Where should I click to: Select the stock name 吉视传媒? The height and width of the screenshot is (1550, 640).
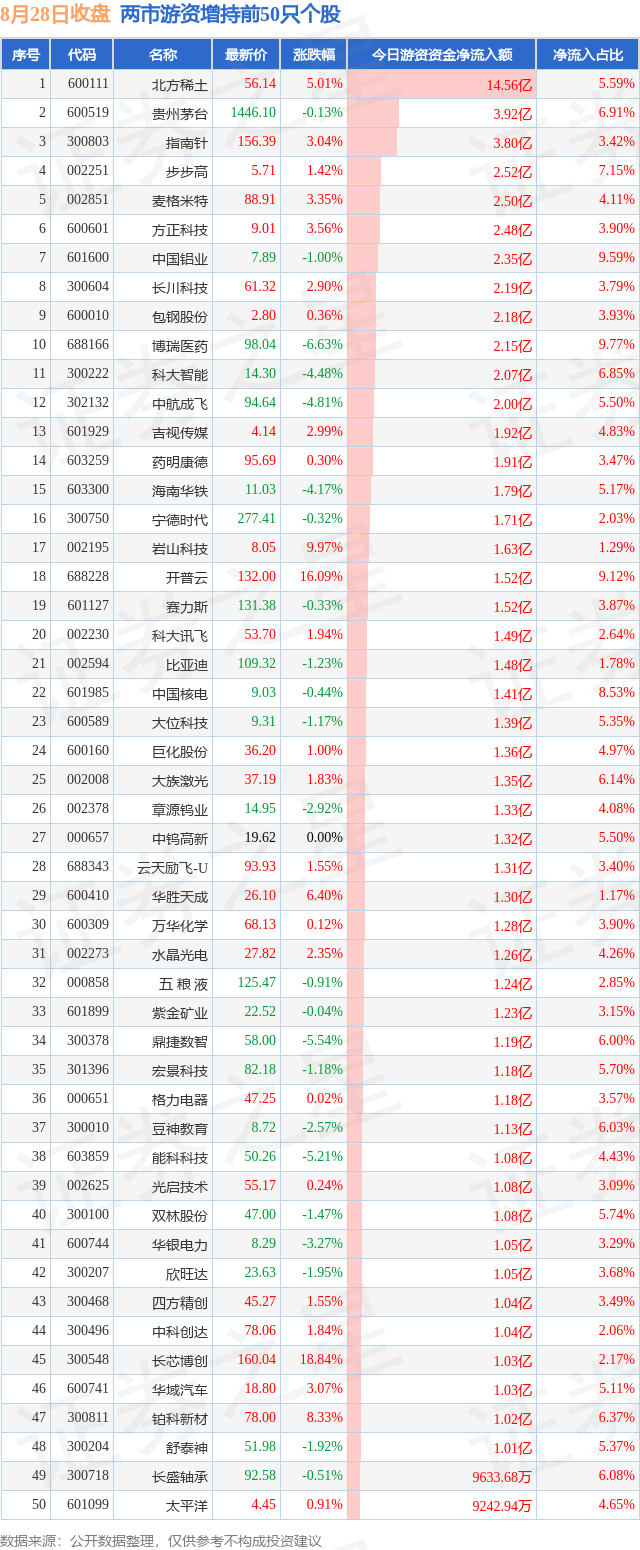tap(180, 433)
